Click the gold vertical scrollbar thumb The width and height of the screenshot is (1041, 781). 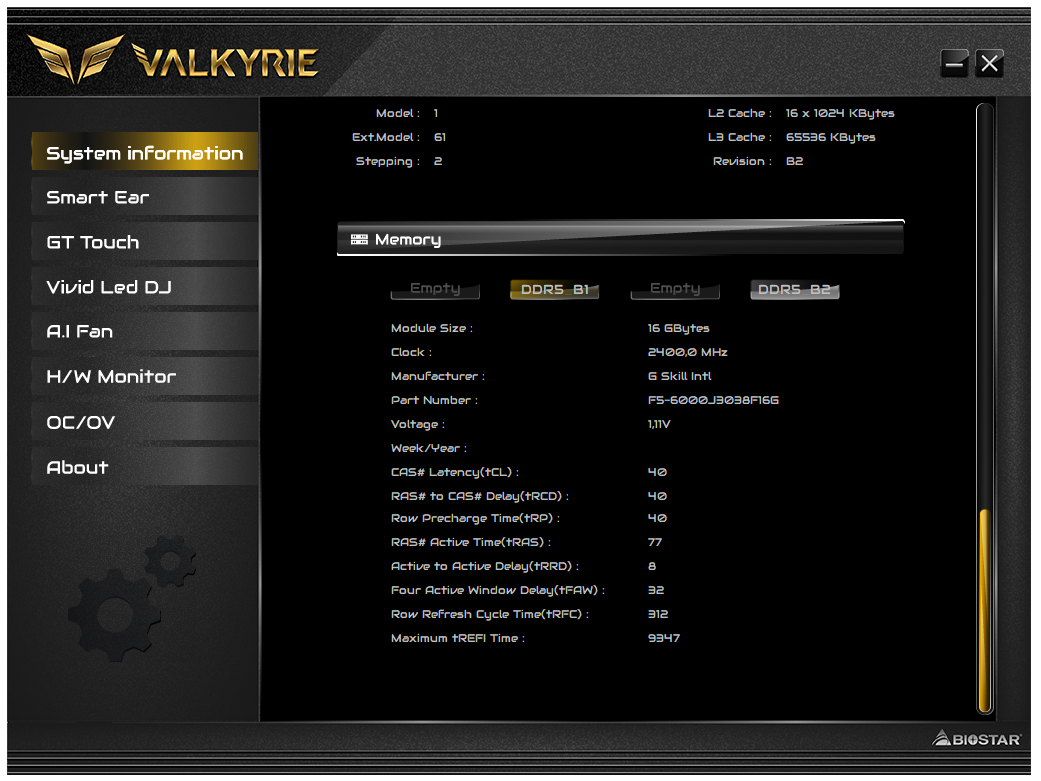985,610
